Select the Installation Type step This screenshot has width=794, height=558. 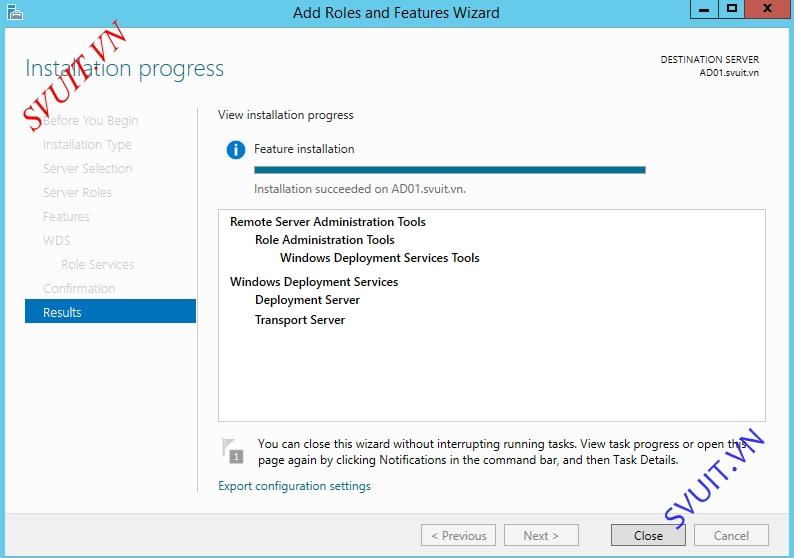tap(87, 145)
